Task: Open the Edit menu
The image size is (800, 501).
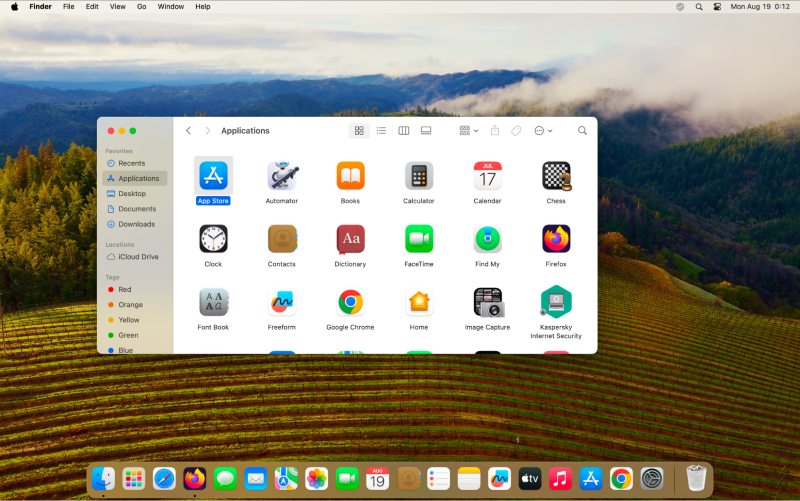Action: (x=92, y=7)
